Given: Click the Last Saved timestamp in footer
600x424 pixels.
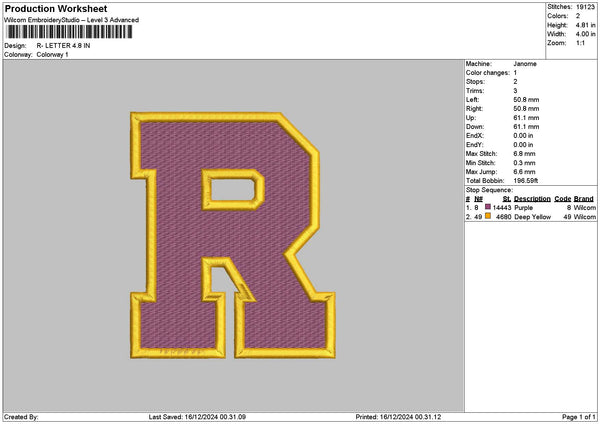Looking at the screenshot, I should (197, 416).
